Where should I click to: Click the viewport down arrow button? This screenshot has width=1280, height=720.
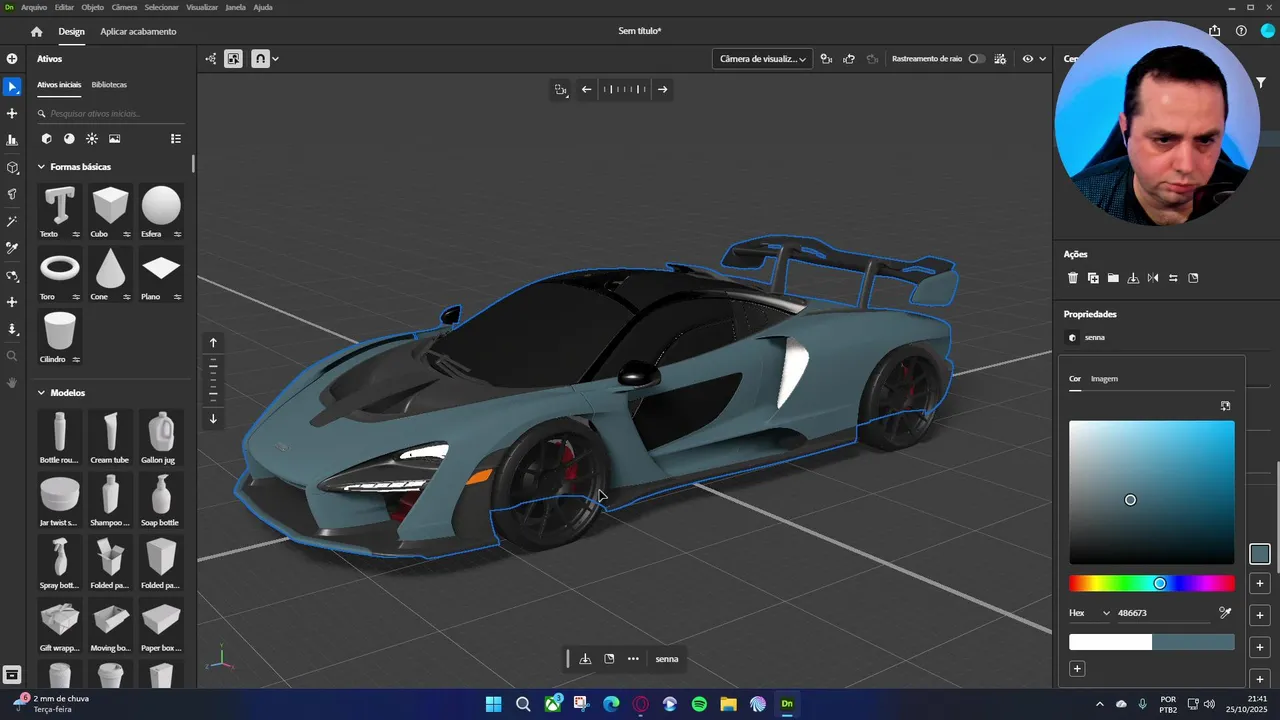tap(213, 418)
